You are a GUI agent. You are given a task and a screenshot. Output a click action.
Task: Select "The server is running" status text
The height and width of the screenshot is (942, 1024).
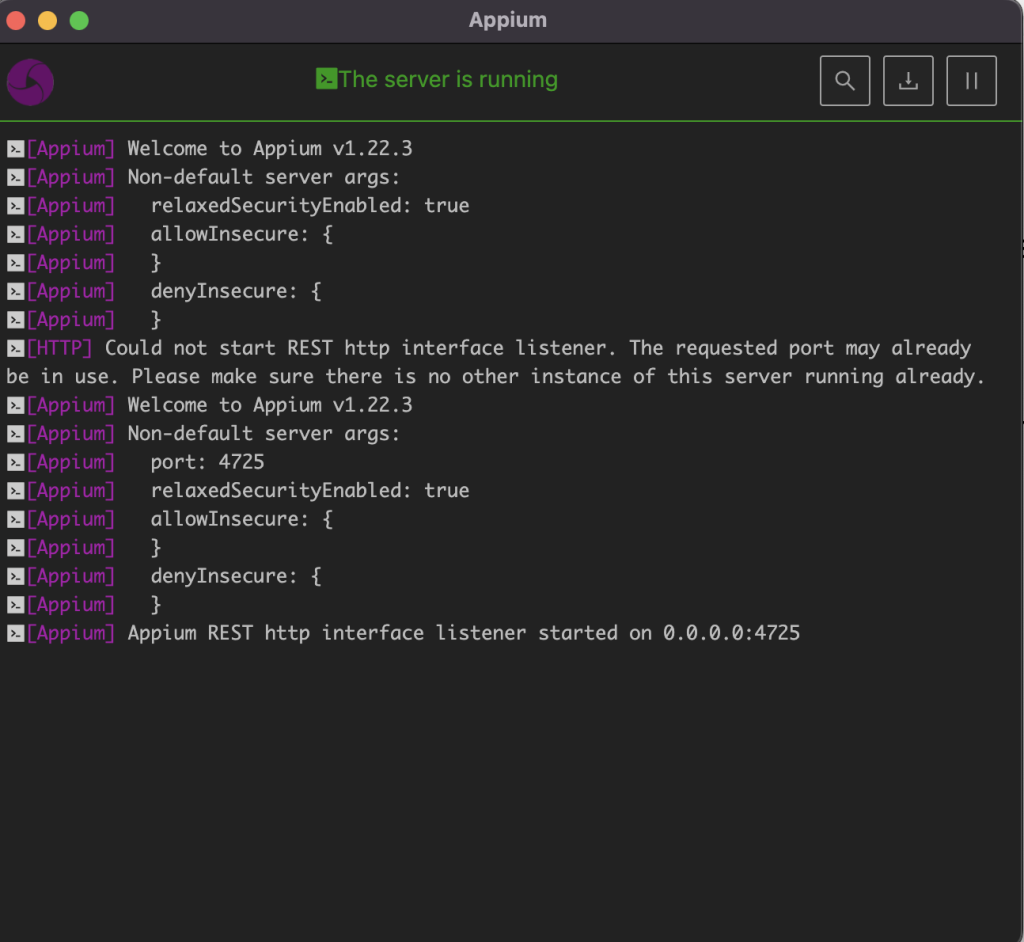[x=448, y=80]
